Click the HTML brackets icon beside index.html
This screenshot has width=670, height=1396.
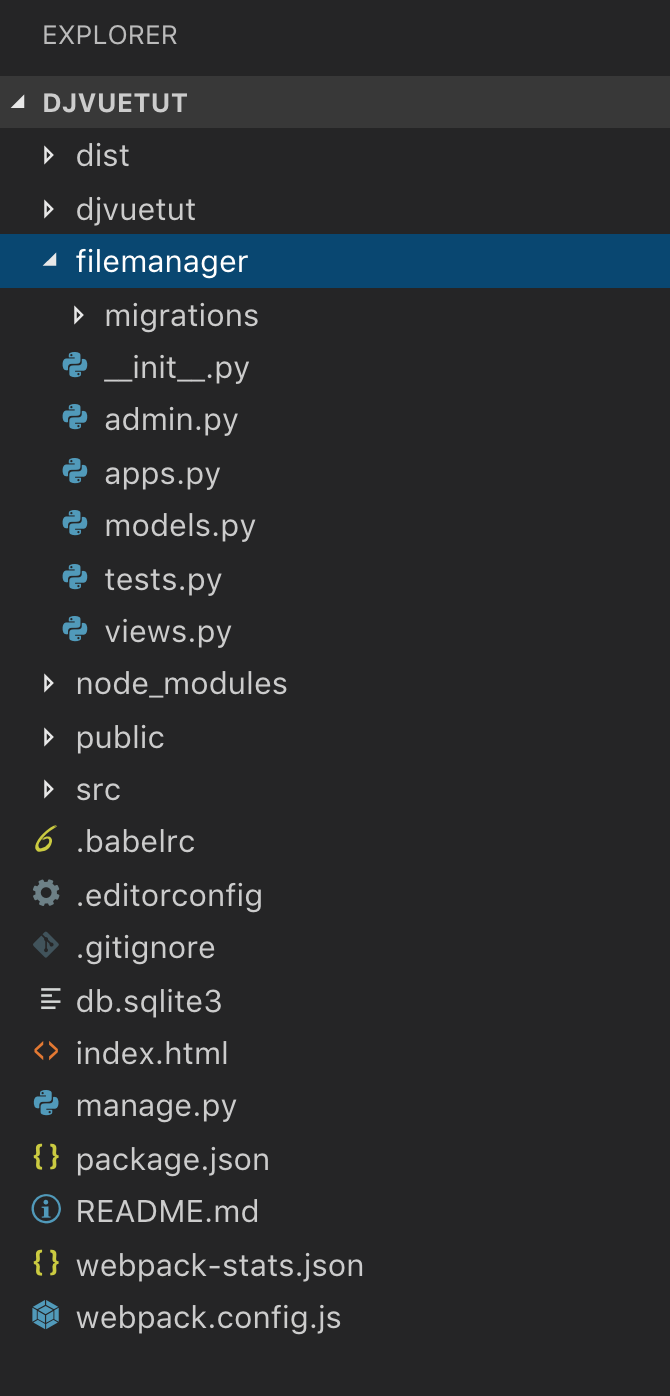coord(46,1052)
